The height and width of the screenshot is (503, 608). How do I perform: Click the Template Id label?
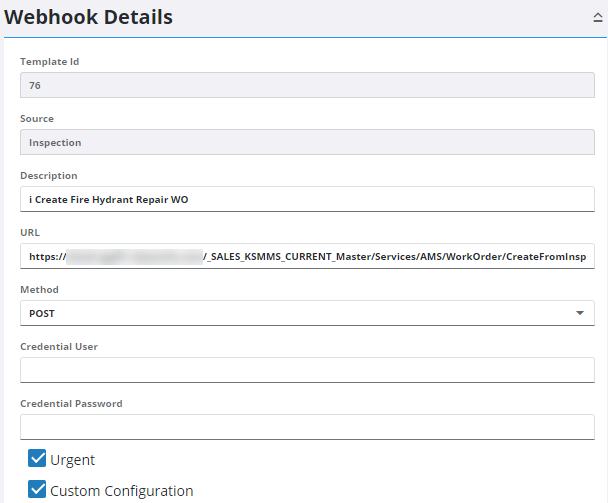[50, 62]
